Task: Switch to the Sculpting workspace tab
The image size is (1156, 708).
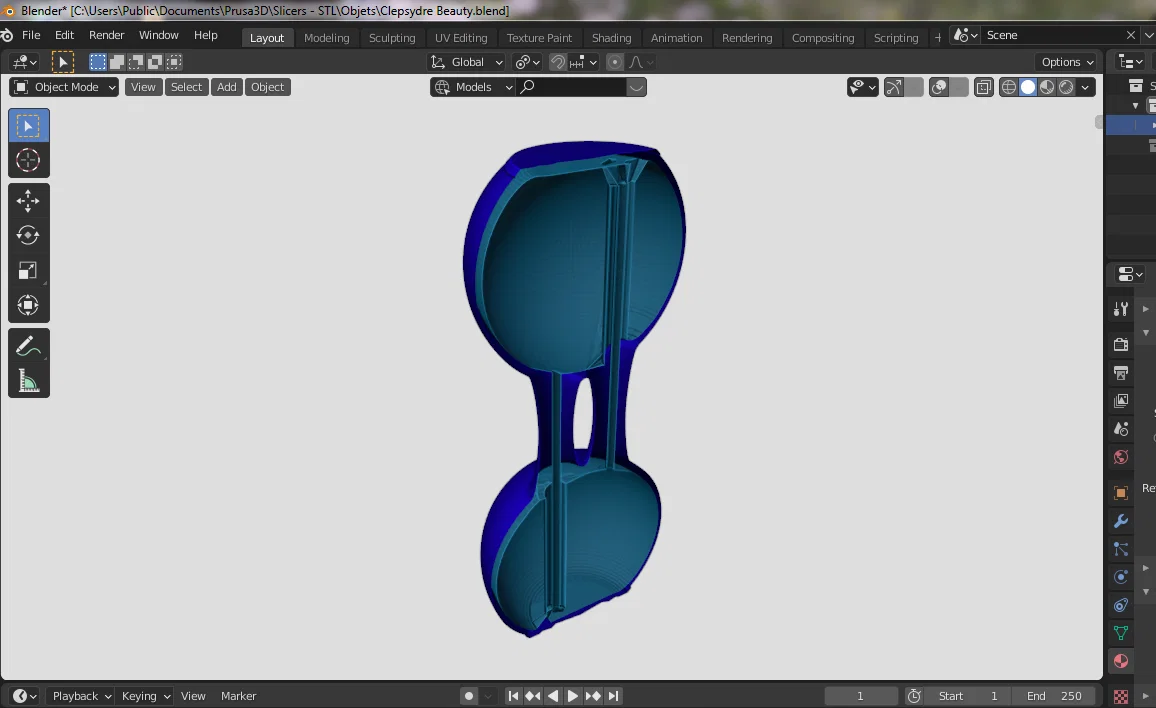Action: point(391,38)
